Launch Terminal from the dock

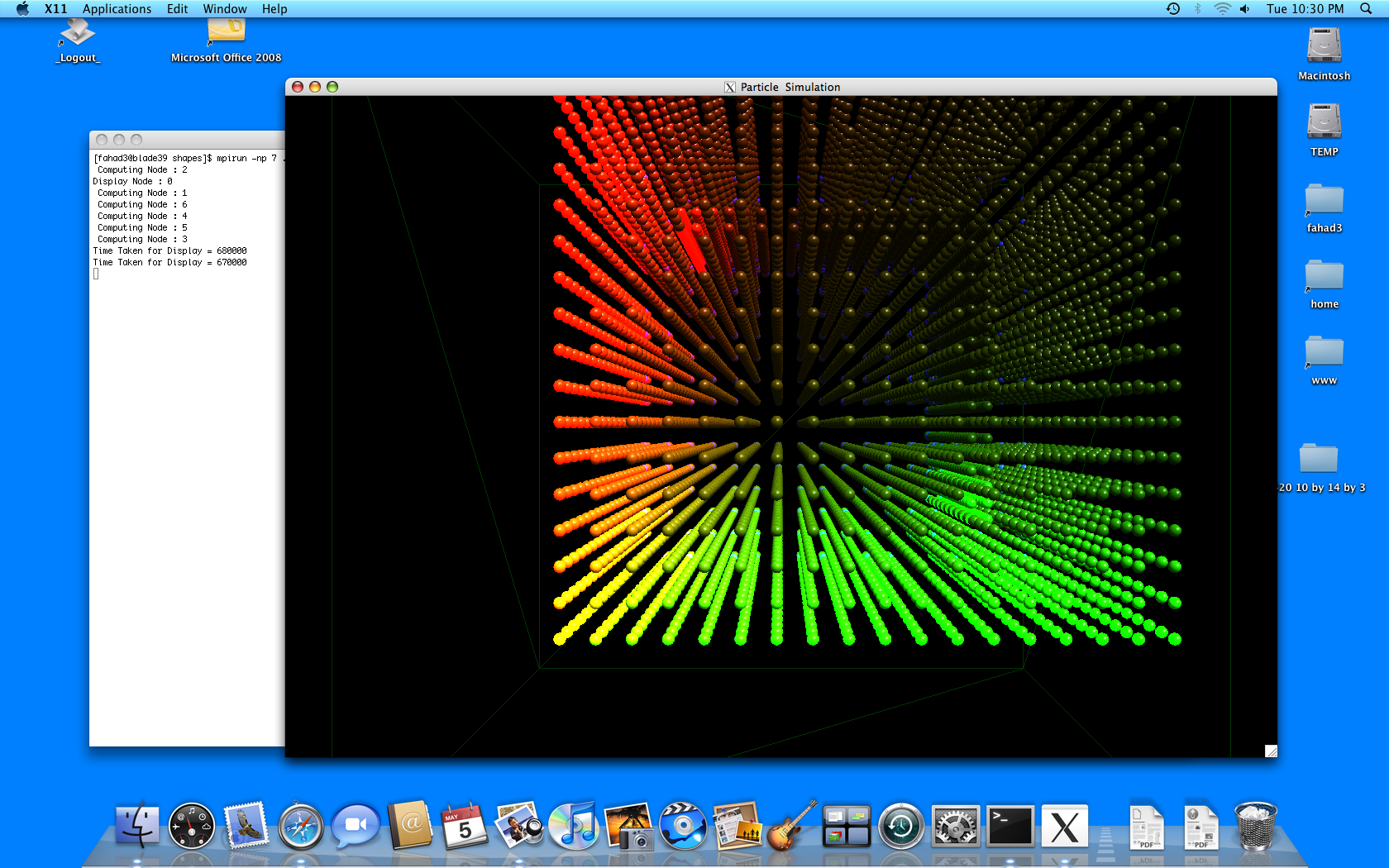(x=1010, y=826)
